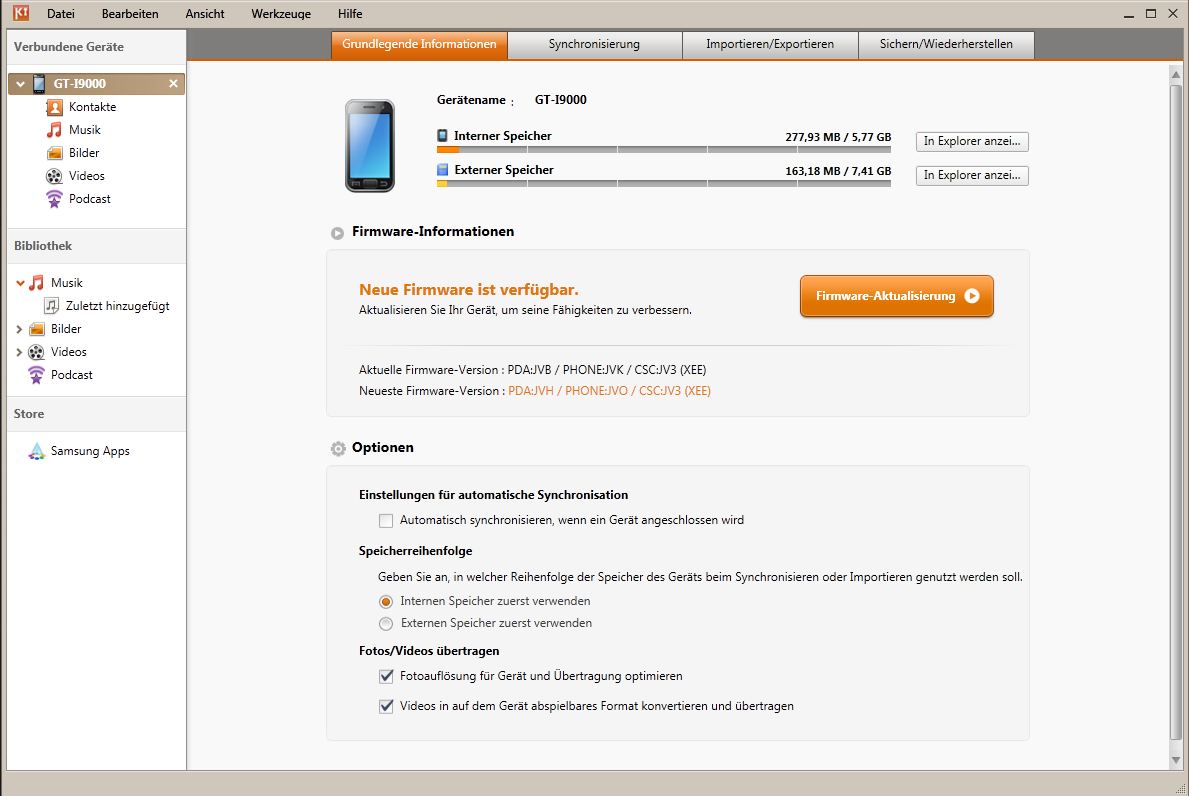Image resolution: width=1189 pixels, height=796 pixels.
Task: Open Kontakte via its contact icon
Action: coord(55,107)
